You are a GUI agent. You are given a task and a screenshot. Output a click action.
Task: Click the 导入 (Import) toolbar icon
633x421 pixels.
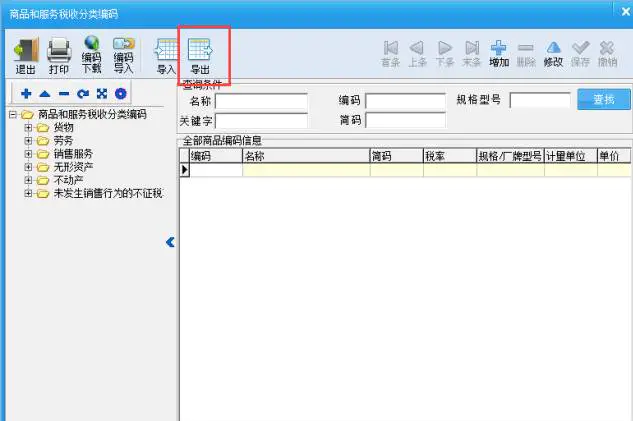166,55
